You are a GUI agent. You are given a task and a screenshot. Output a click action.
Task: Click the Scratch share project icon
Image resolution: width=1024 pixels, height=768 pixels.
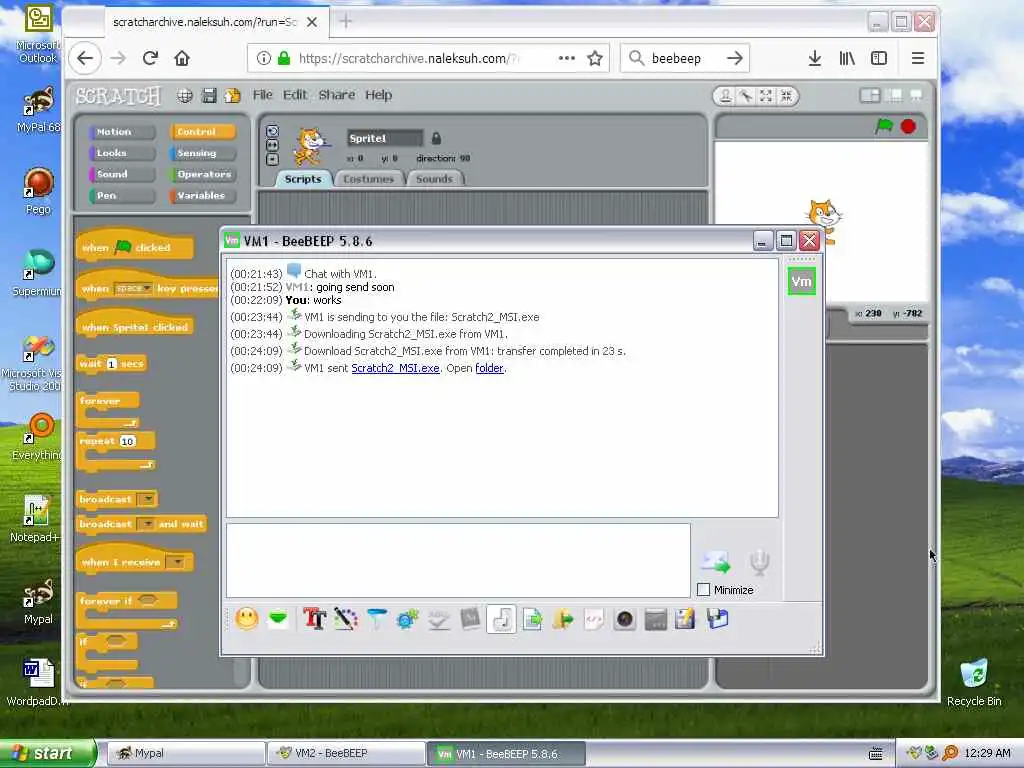pyautogui.click(x=232, y=96)
